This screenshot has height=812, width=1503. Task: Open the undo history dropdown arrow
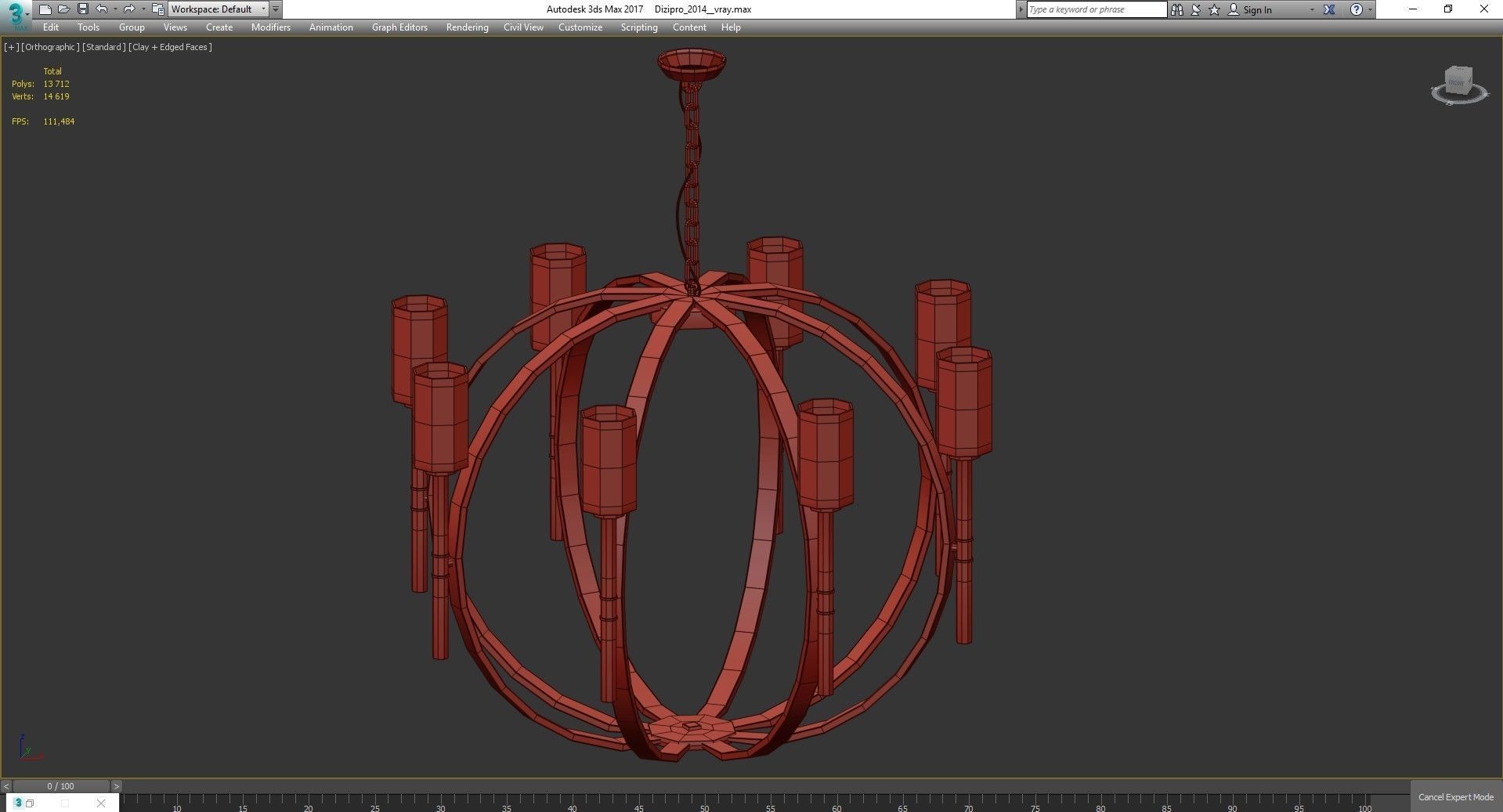(x=115, y=9)
